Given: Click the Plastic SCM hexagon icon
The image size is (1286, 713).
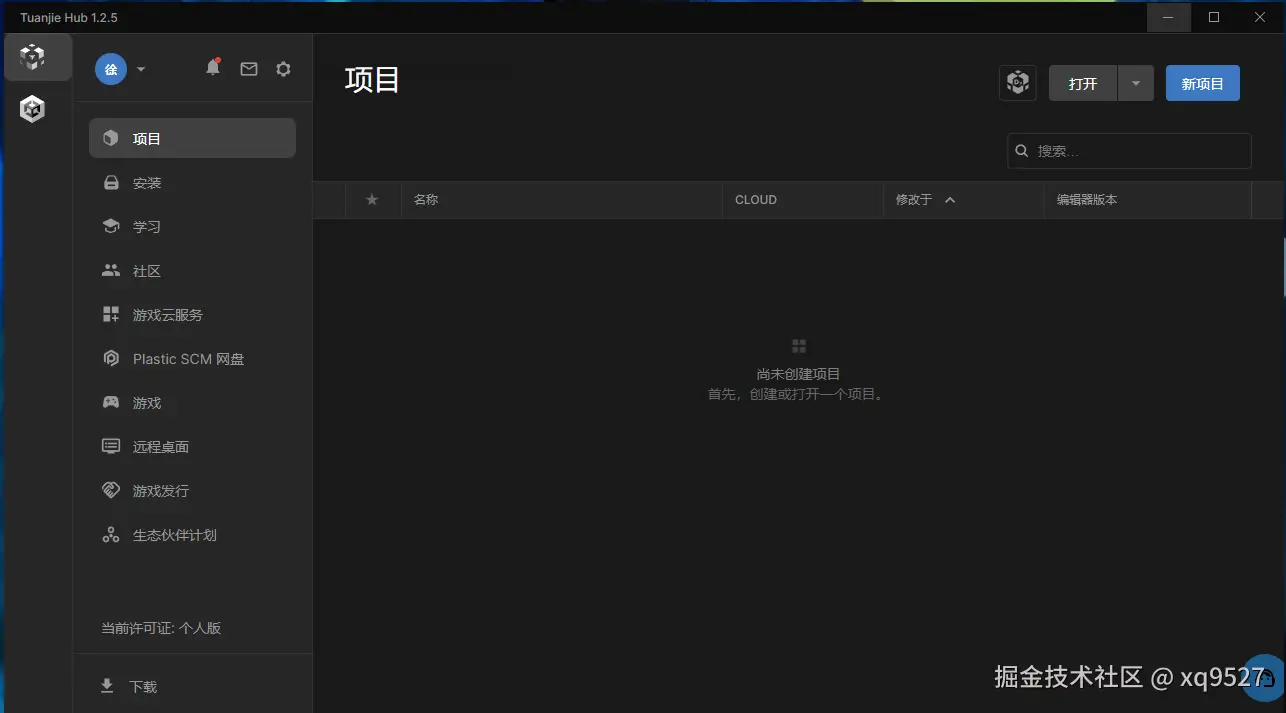Looking at the screenshot, I should pyautogui.click(x=111, y=359).
